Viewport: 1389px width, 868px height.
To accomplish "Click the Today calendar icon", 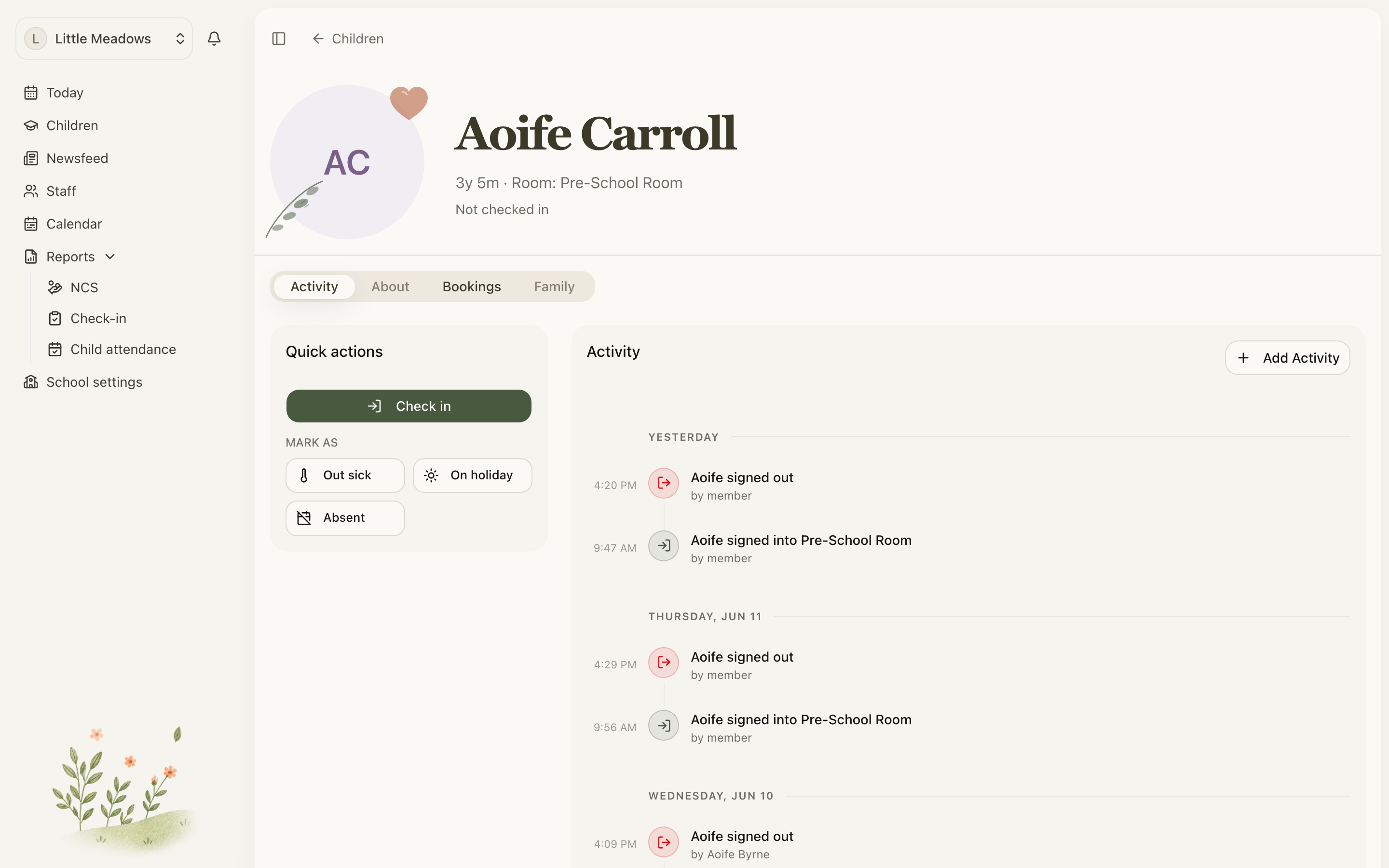I will pyautogui.click(x=31, y=93).
